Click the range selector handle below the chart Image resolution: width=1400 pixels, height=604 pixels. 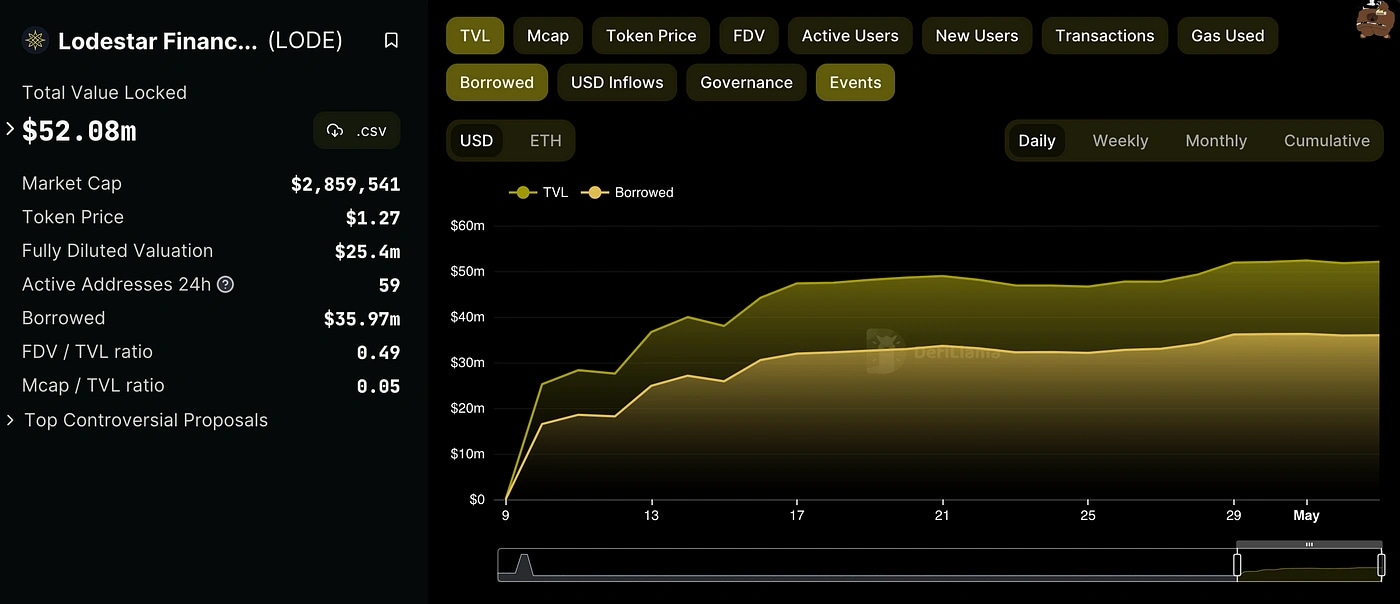tap(1237, 564)
